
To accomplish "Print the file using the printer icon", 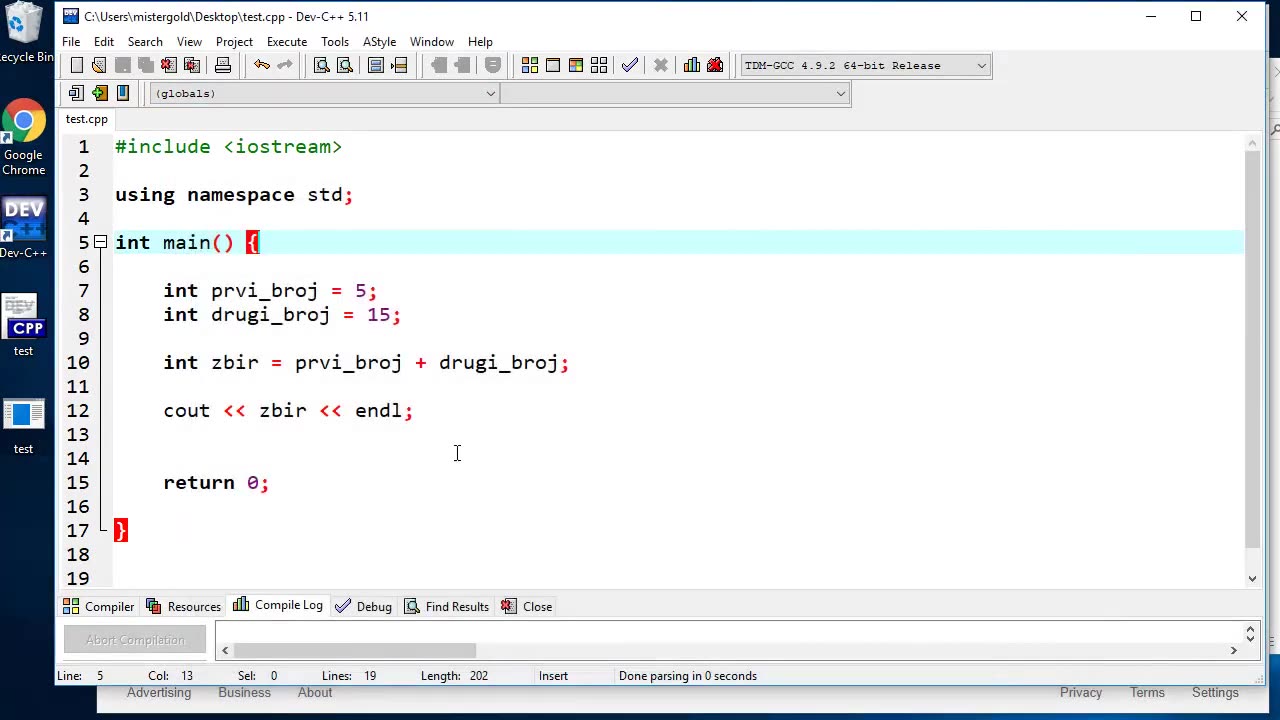I will pyautogui.click(x=223, y=65).
